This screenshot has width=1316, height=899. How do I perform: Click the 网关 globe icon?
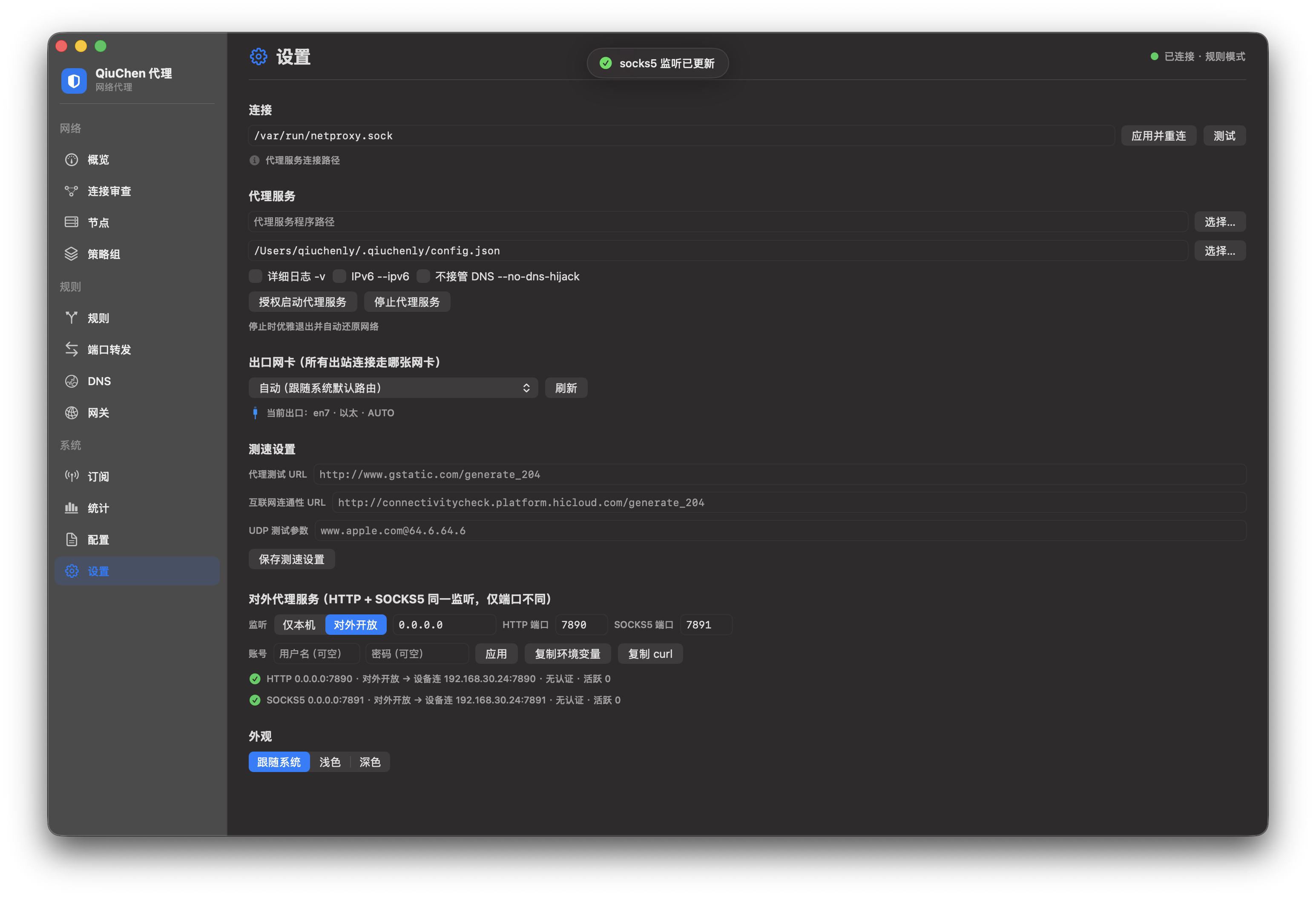(x=72, y=413)
